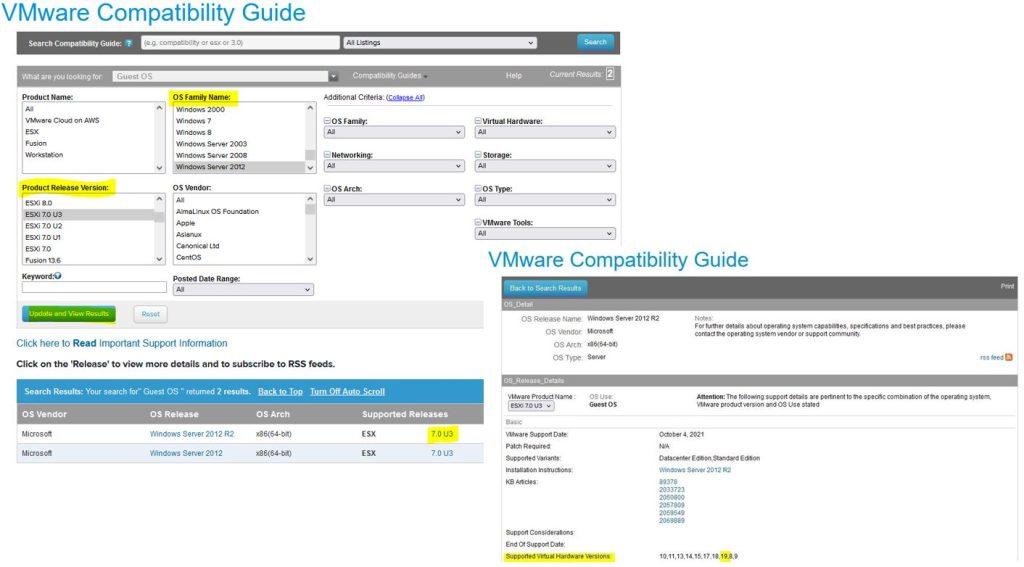Select Windows Server 2008 in OS Family Name list
The width and height of the screenshot is (1024, 567).
[239, 155]
